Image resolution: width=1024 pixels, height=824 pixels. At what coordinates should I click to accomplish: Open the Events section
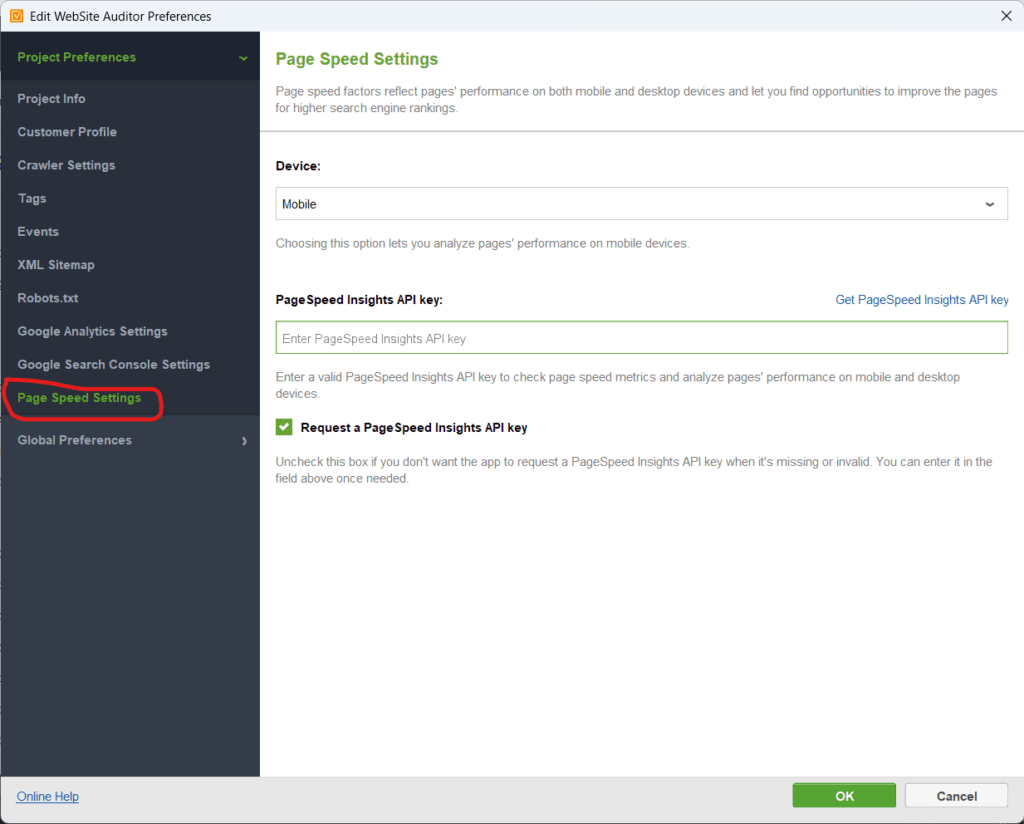coord(38,231)
